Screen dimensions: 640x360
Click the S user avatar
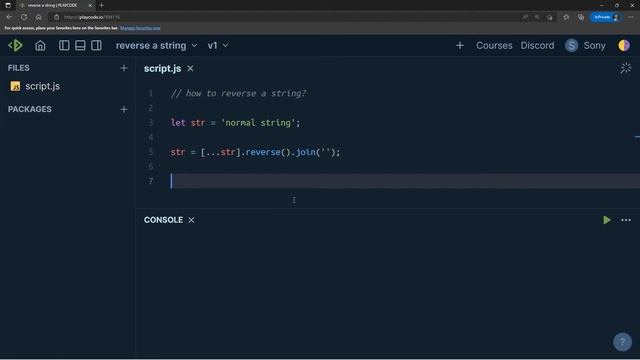pyautogui.click(x=571, y=45)
